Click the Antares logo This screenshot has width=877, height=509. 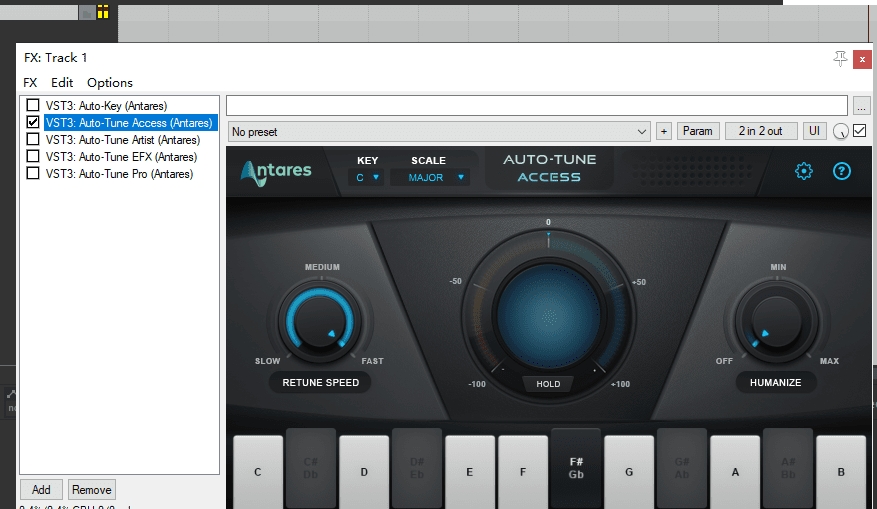pos(276,172)
